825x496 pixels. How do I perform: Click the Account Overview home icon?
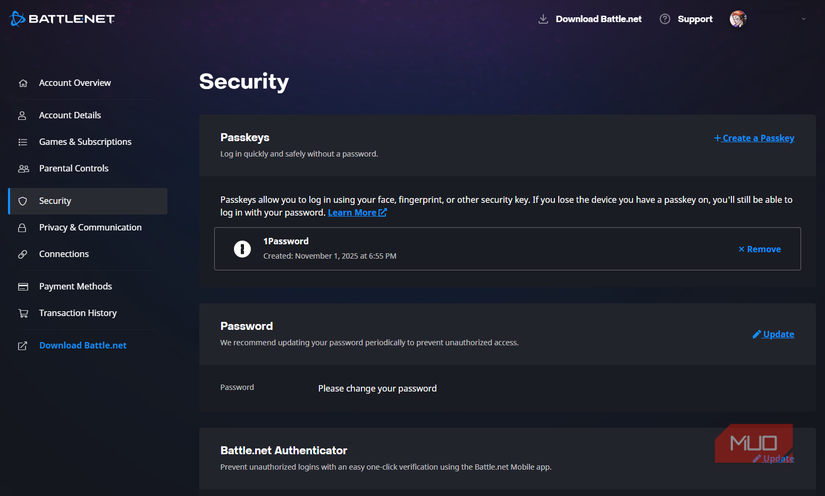[23, 83]
